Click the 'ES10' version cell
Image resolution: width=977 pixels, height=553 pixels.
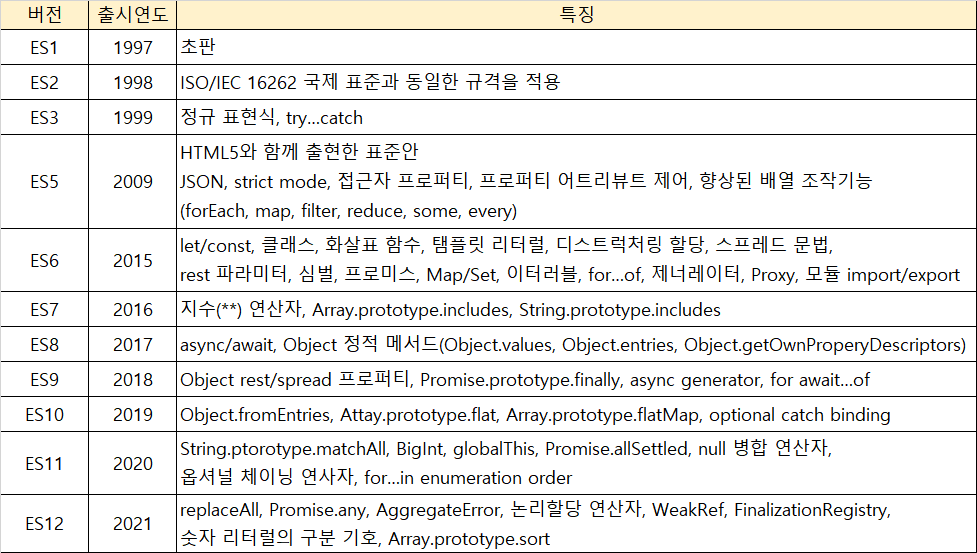(44, 414)
